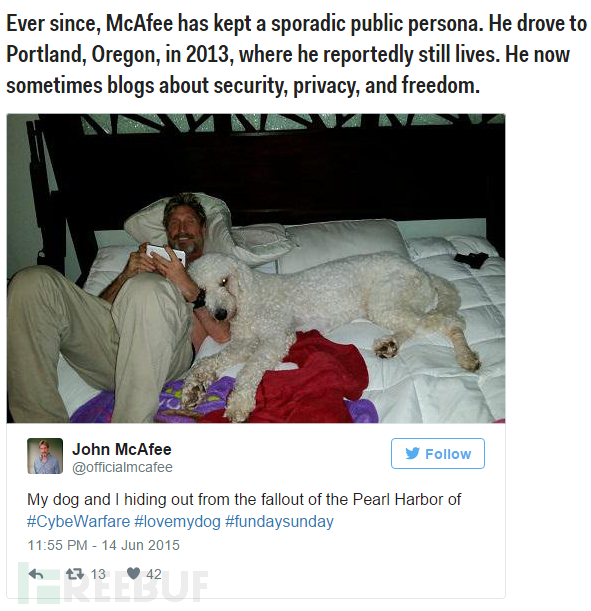Open the #lovemydog hashtag

177,521
